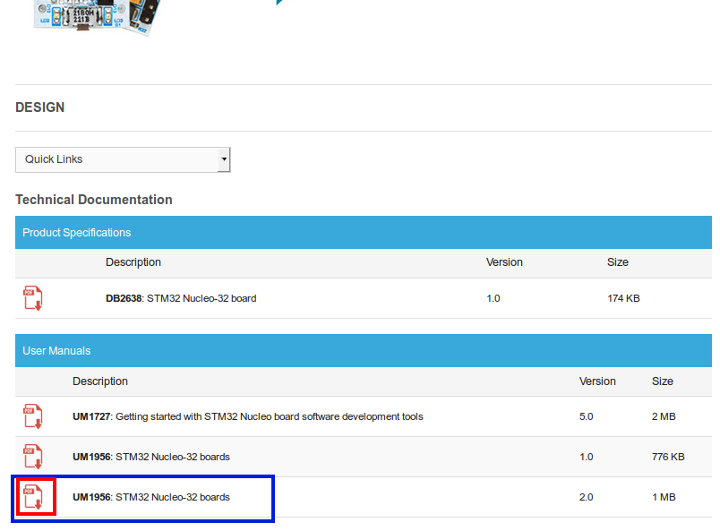Screen dimensions: 720x531
Task: Click Description column header under User Manuals
Action: point(100,381)
